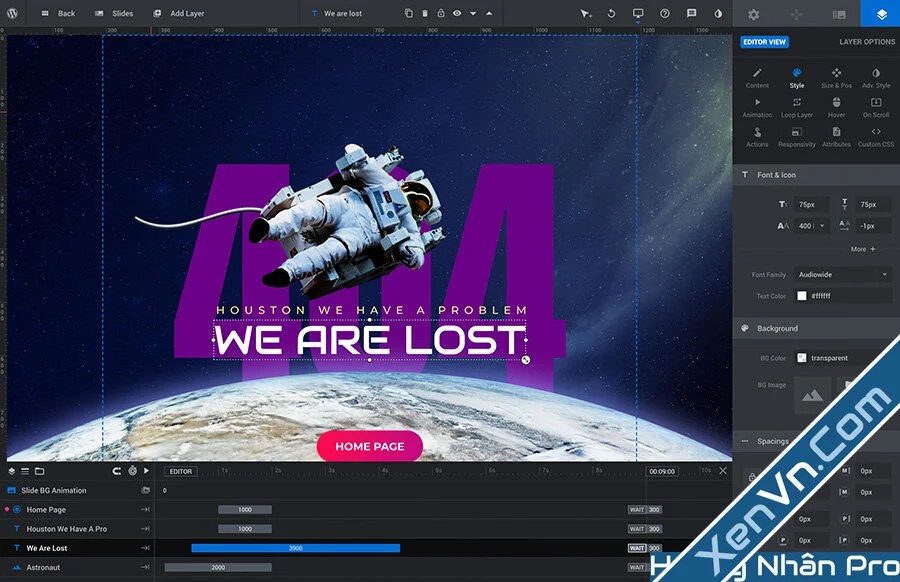Click the Undo icon in the top toolbar

[610, 13]
